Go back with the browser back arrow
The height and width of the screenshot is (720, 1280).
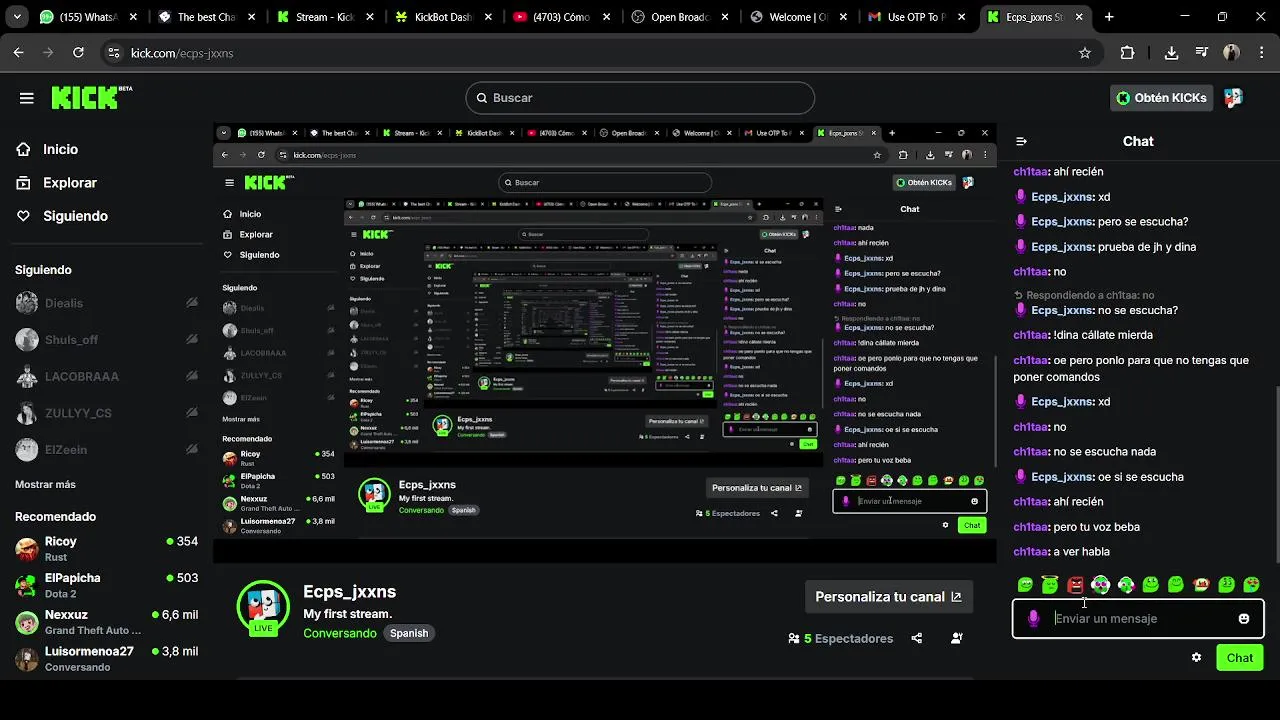19,53
